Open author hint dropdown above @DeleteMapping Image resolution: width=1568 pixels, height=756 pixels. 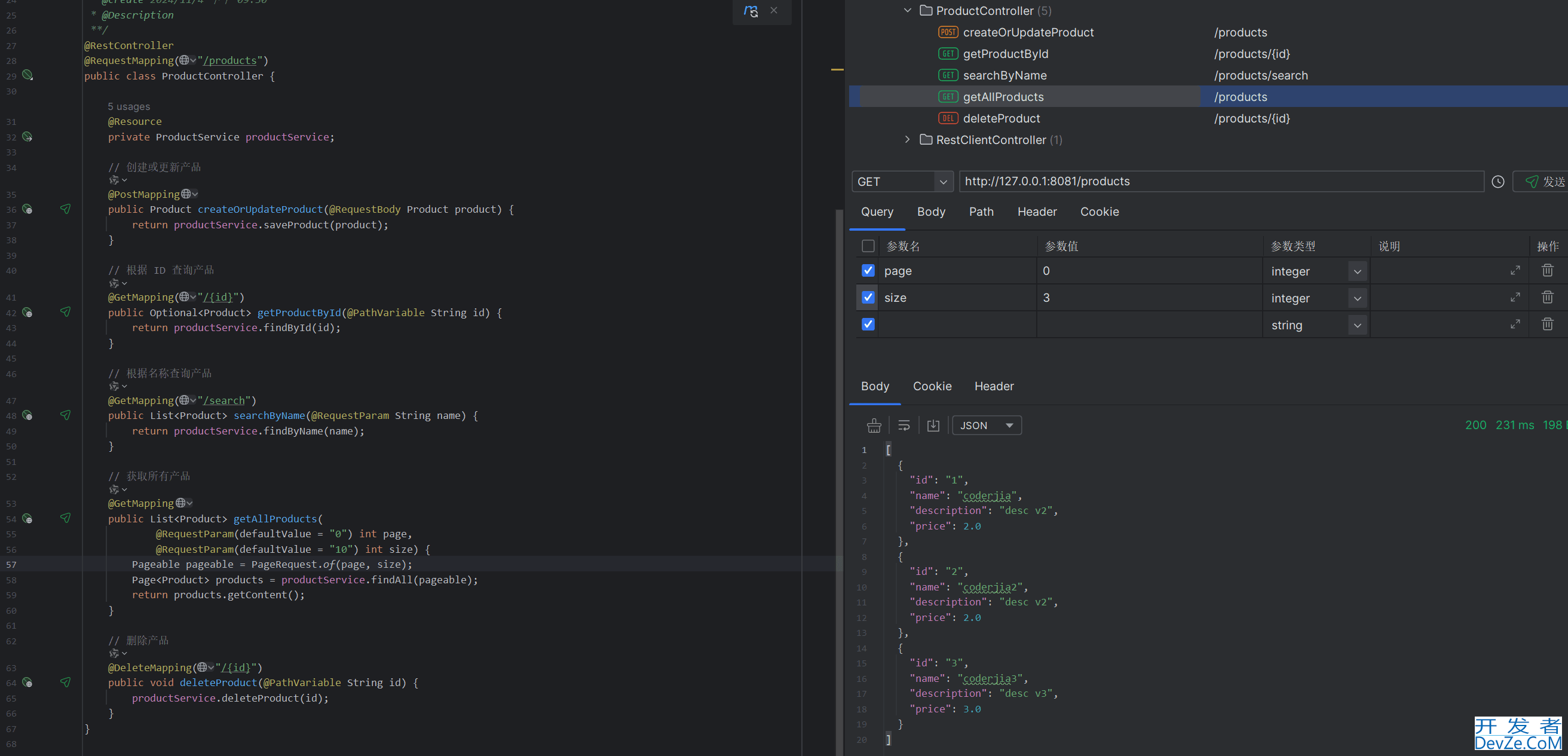118,653
